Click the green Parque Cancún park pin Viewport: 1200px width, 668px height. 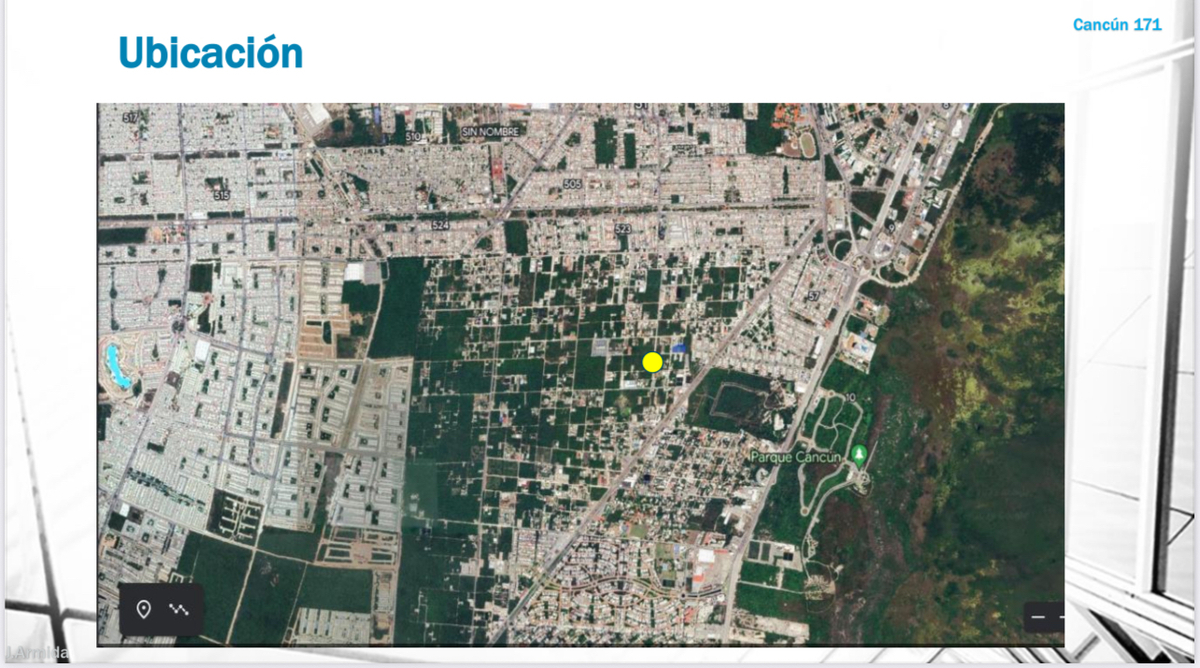pyautogui.click(x=858, y=455)
